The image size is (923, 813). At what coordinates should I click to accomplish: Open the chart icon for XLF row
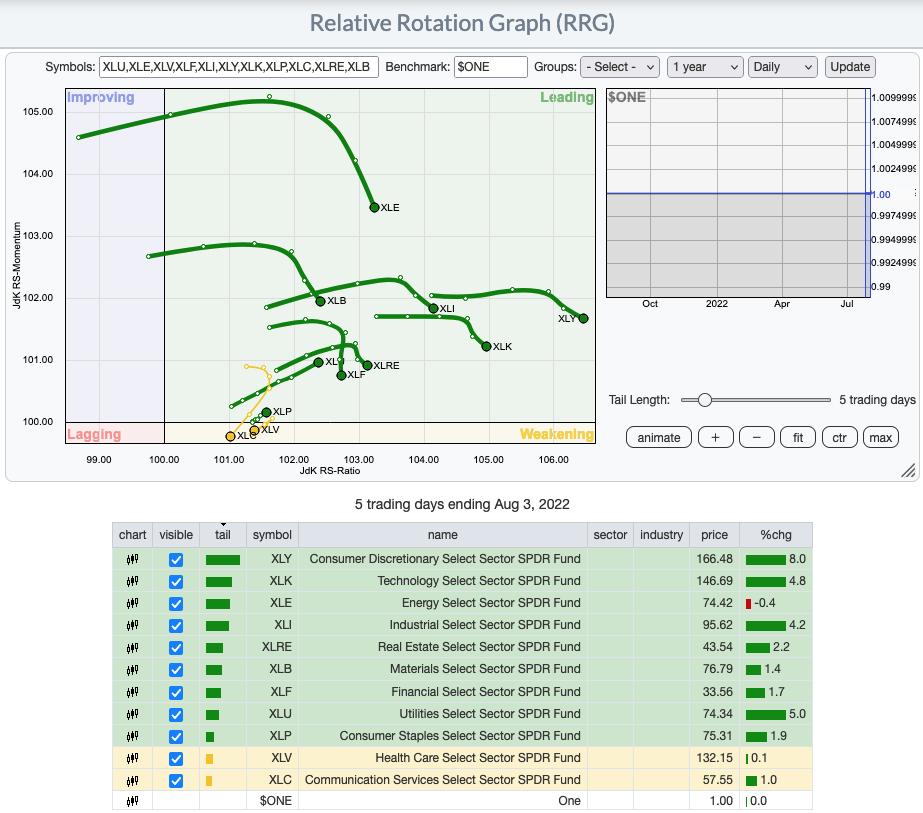[x=132, y=692]
